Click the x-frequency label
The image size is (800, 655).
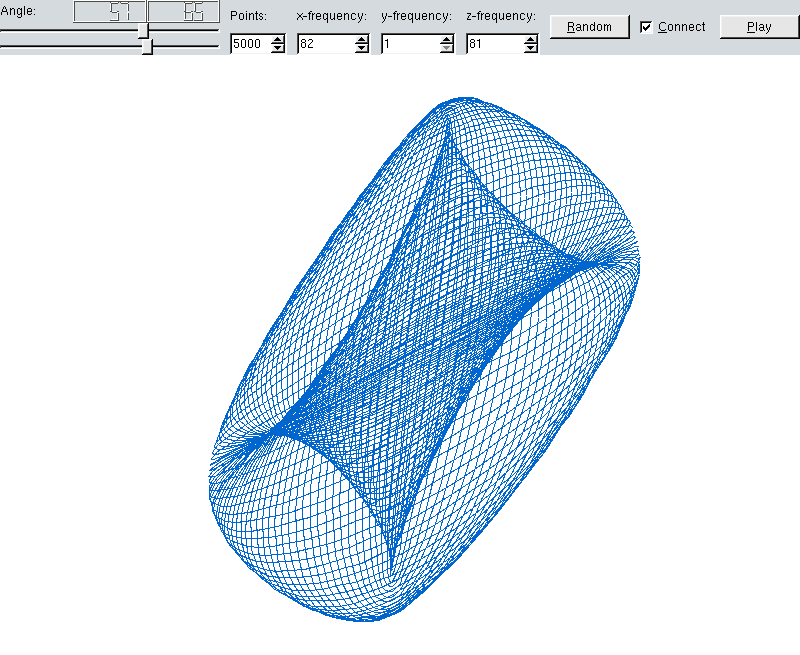(x=332, y=16)
